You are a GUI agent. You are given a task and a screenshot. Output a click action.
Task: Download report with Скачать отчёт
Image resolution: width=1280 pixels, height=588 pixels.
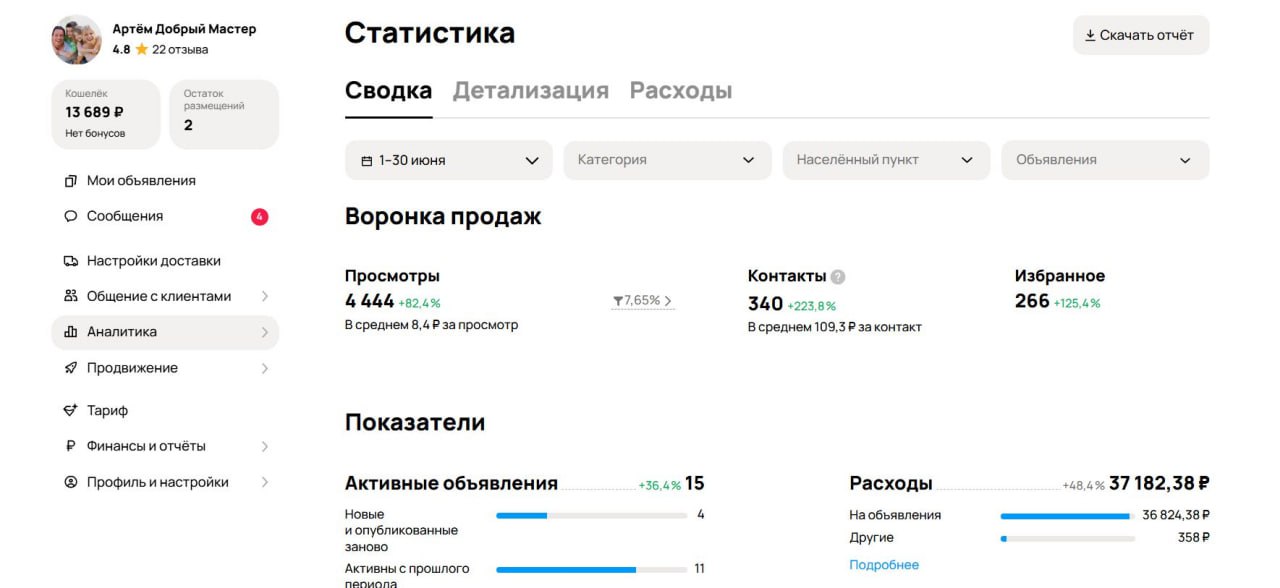[1141, 35]
